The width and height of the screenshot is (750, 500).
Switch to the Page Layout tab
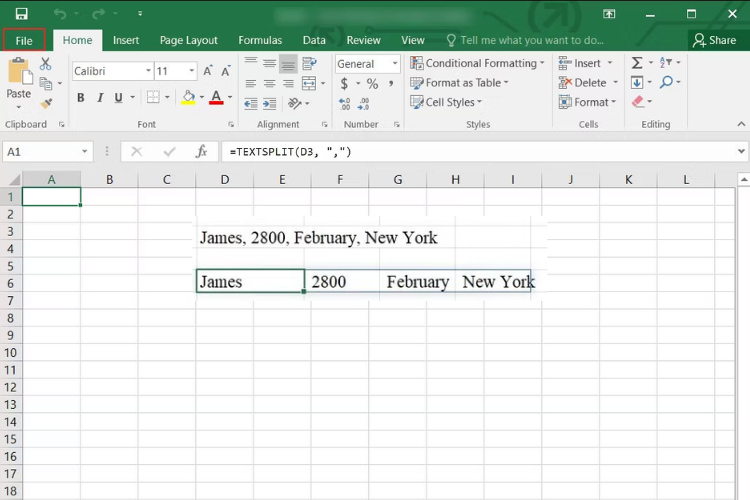[188, 40]
